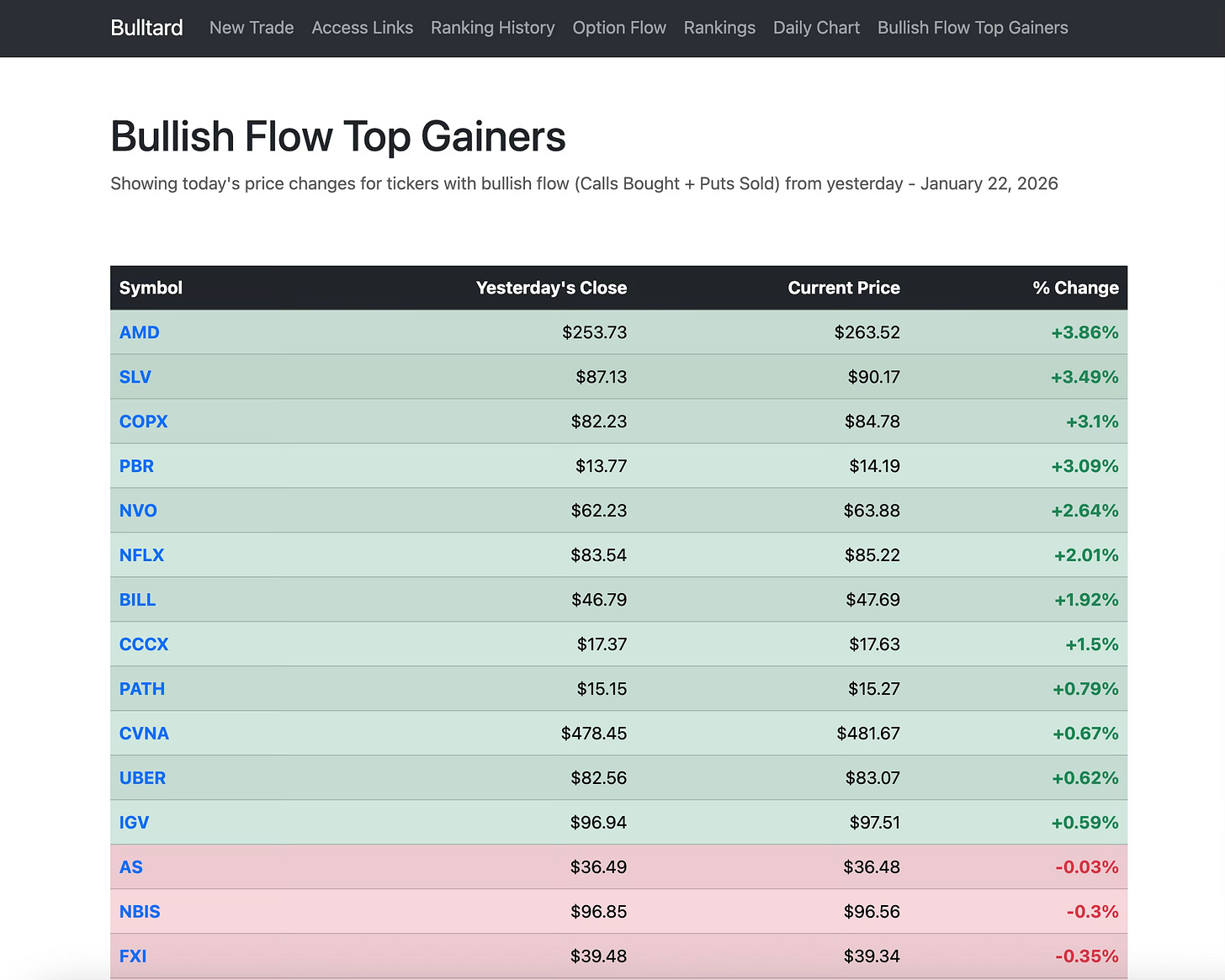Click IGV's current price $97.51
The height and width of the screenshot is (980, 1225).
[874, 823]
